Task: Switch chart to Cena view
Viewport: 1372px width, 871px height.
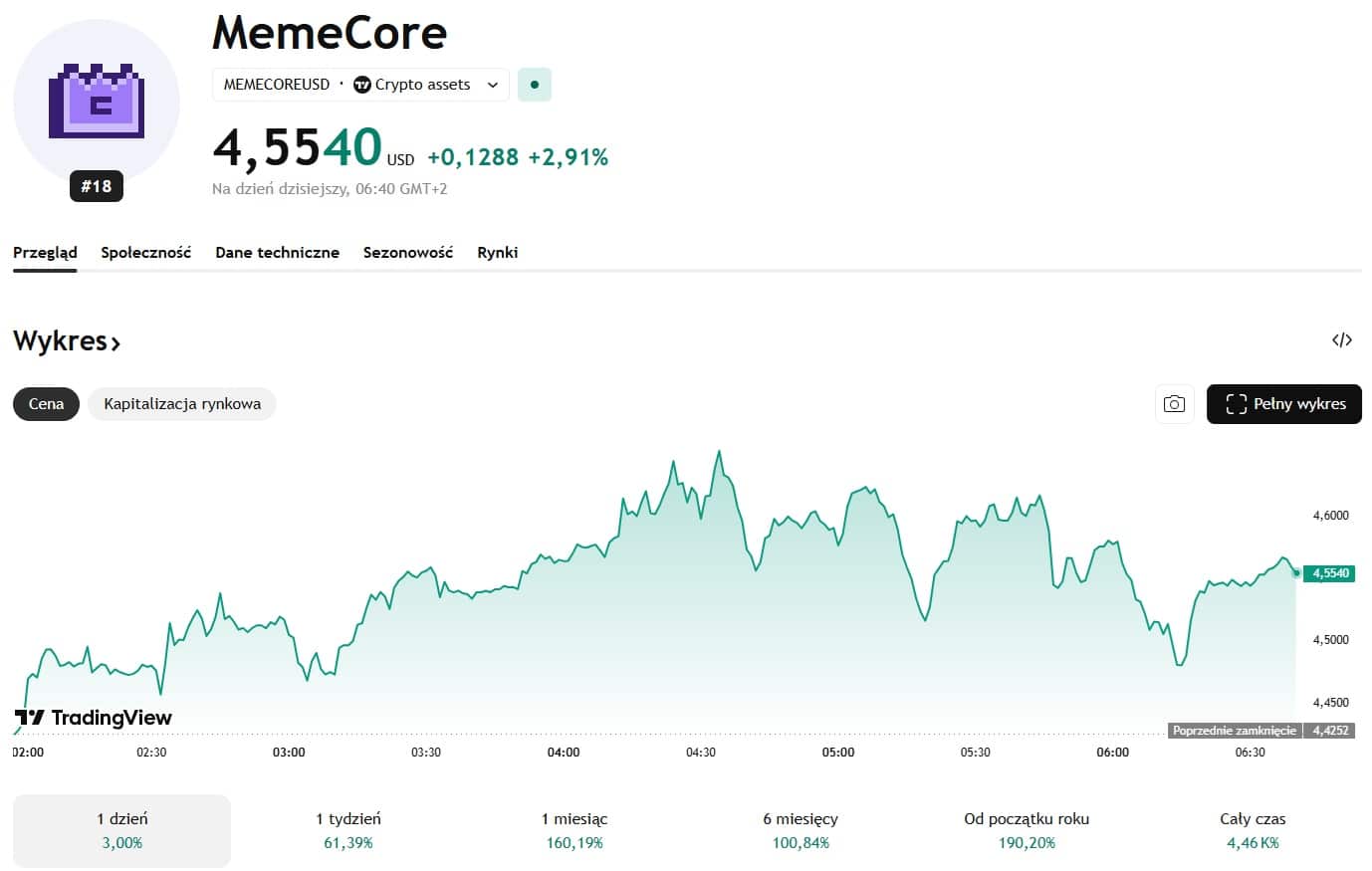Action: tap(46, 404)
